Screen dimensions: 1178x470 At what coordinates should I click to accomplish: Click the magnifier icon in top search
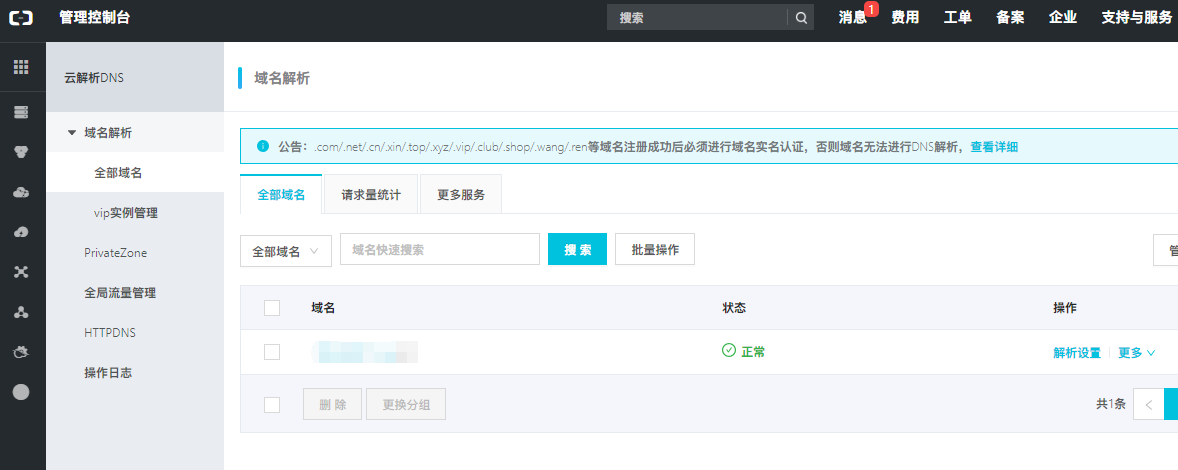(801, 18)
